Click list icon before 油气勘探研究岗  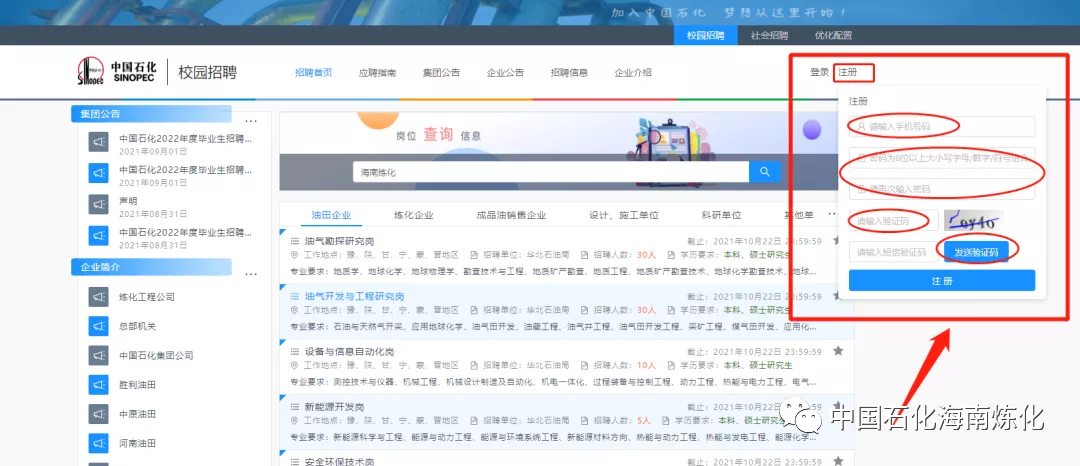[x=295, y=242]
